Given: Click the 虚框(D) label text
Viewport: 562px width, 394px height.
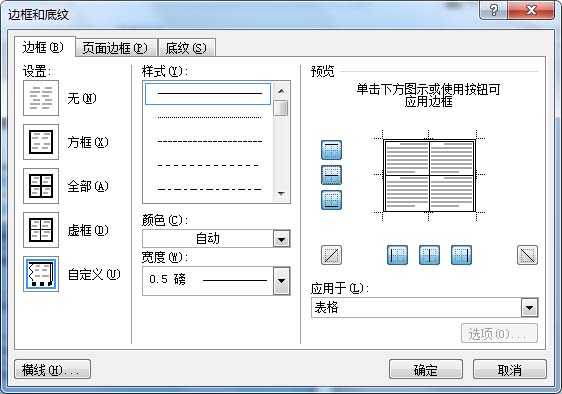Looking at the screenshot, I should coord(88,230).
